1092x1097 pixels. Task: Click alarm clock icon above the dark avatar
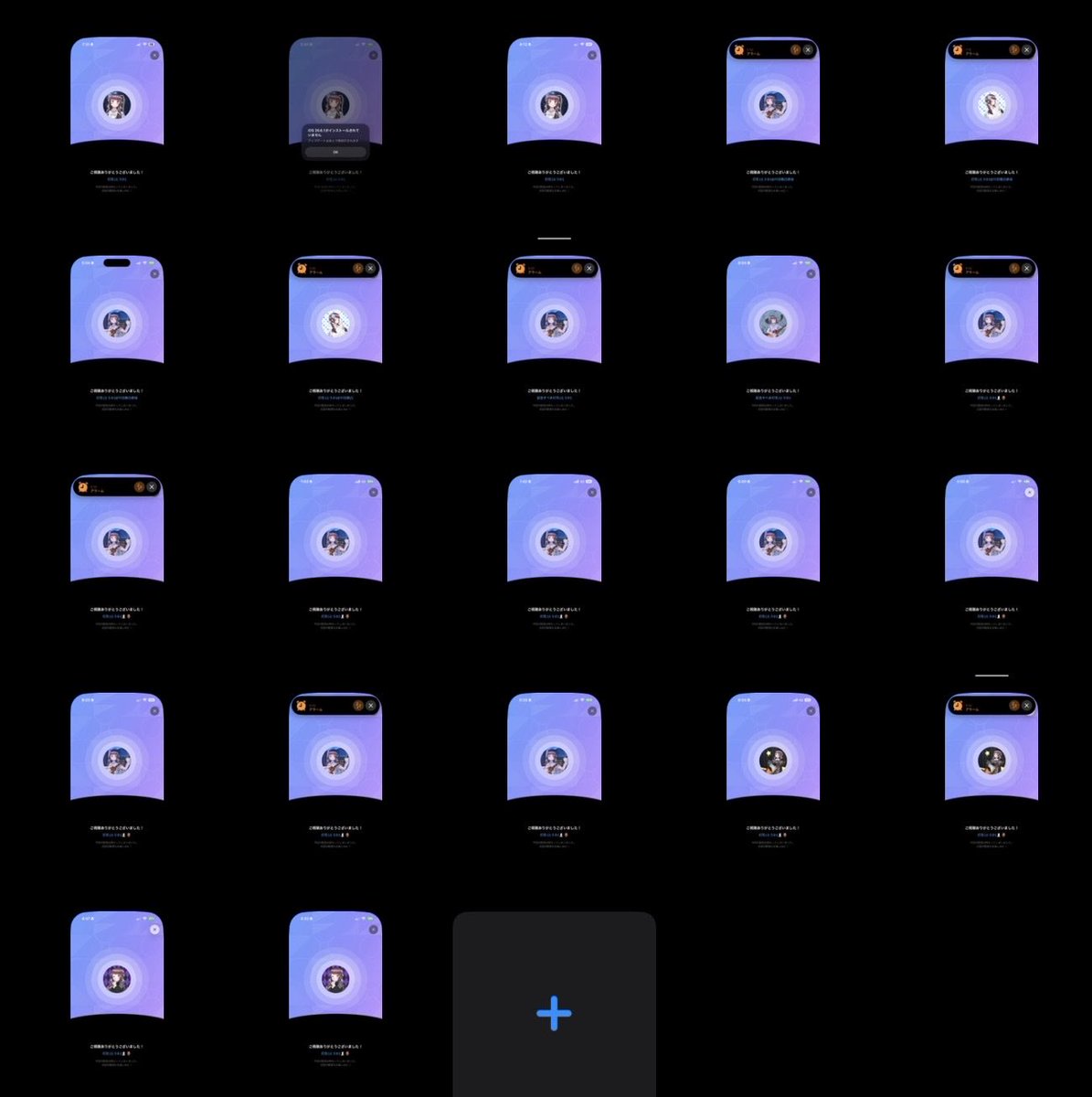click(958, 705)
